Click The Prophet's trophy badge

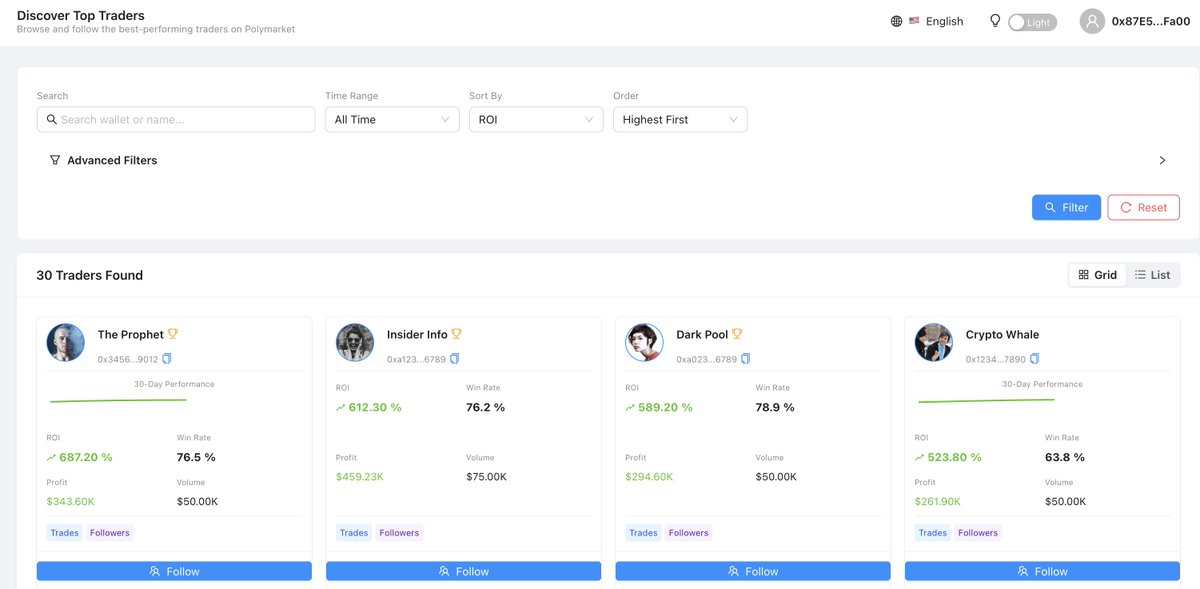(173, 334)
